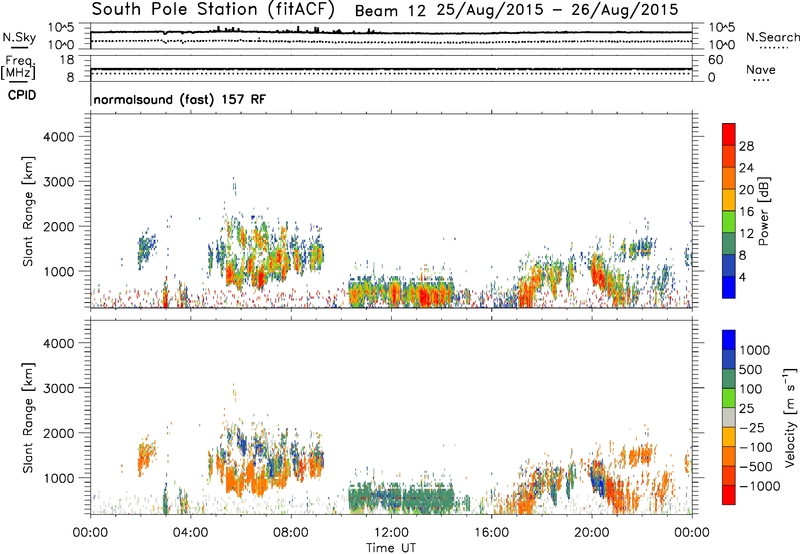This screenshot has height=554, width=800.
Task: Click the strong red echo near 13:00 in Power panel
Action: 424,295
